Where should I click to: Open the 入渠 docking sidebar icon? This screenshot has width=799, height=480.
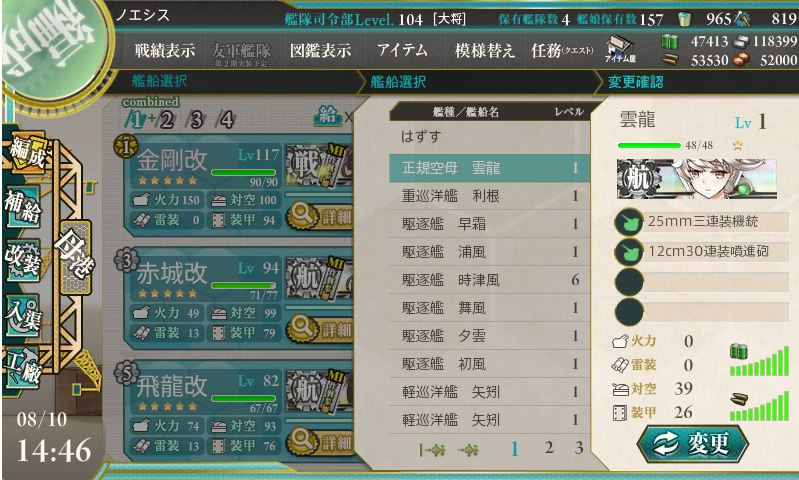[22, 314]
